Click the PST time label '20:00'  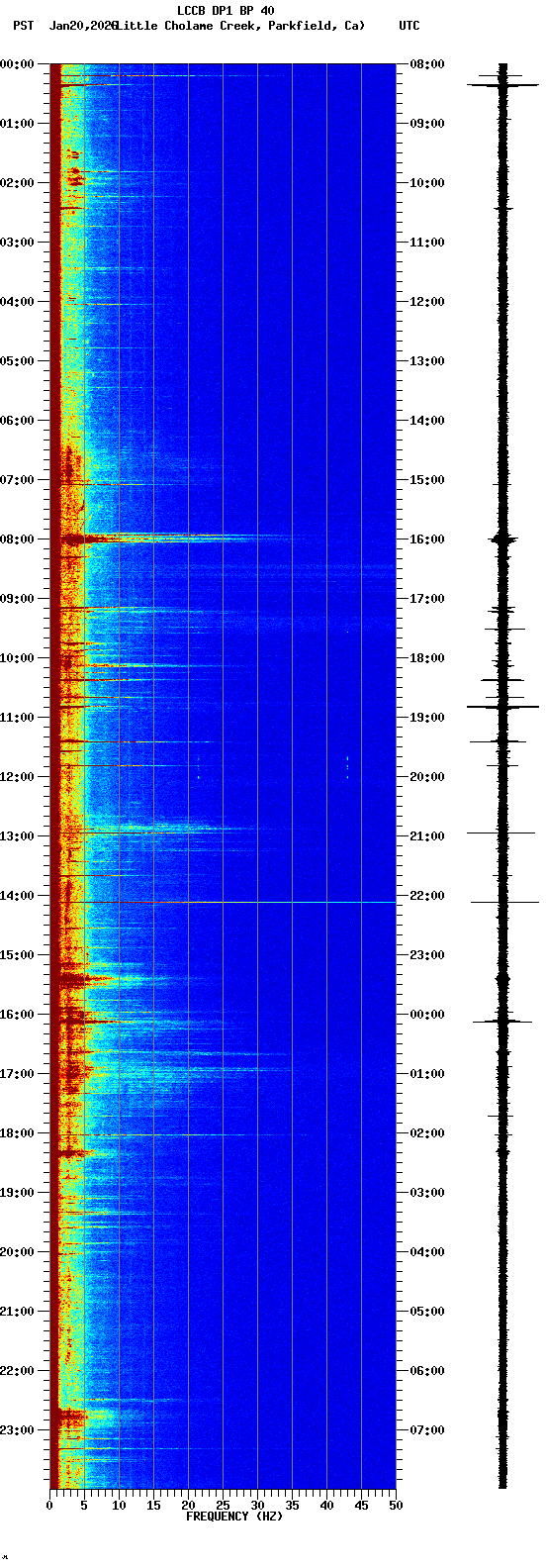[17, 1252]
